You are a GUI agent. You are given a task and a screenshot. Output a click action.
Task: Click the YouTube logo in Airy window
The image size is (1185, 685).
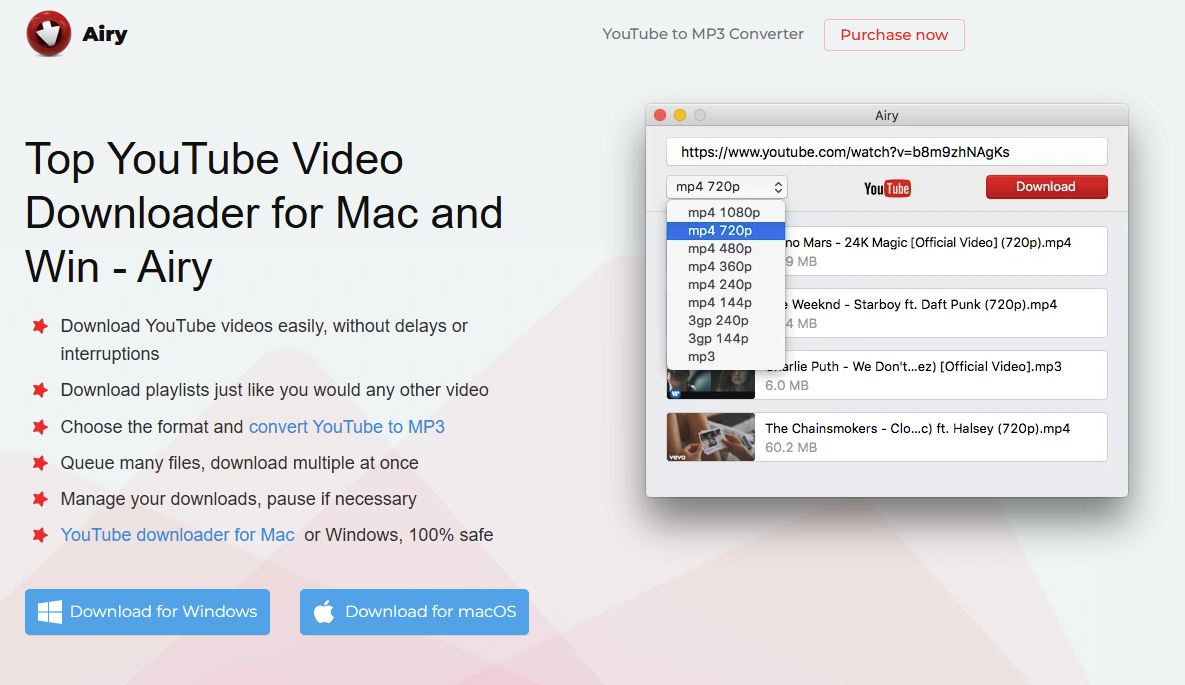[x=887, y=188]
